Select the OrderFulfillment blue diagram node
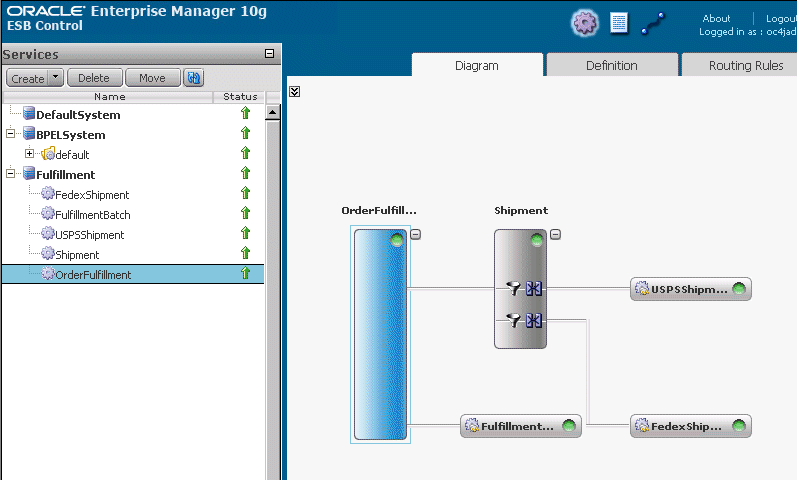The width and height of the screenshot is (797, 480). point(380,334)
